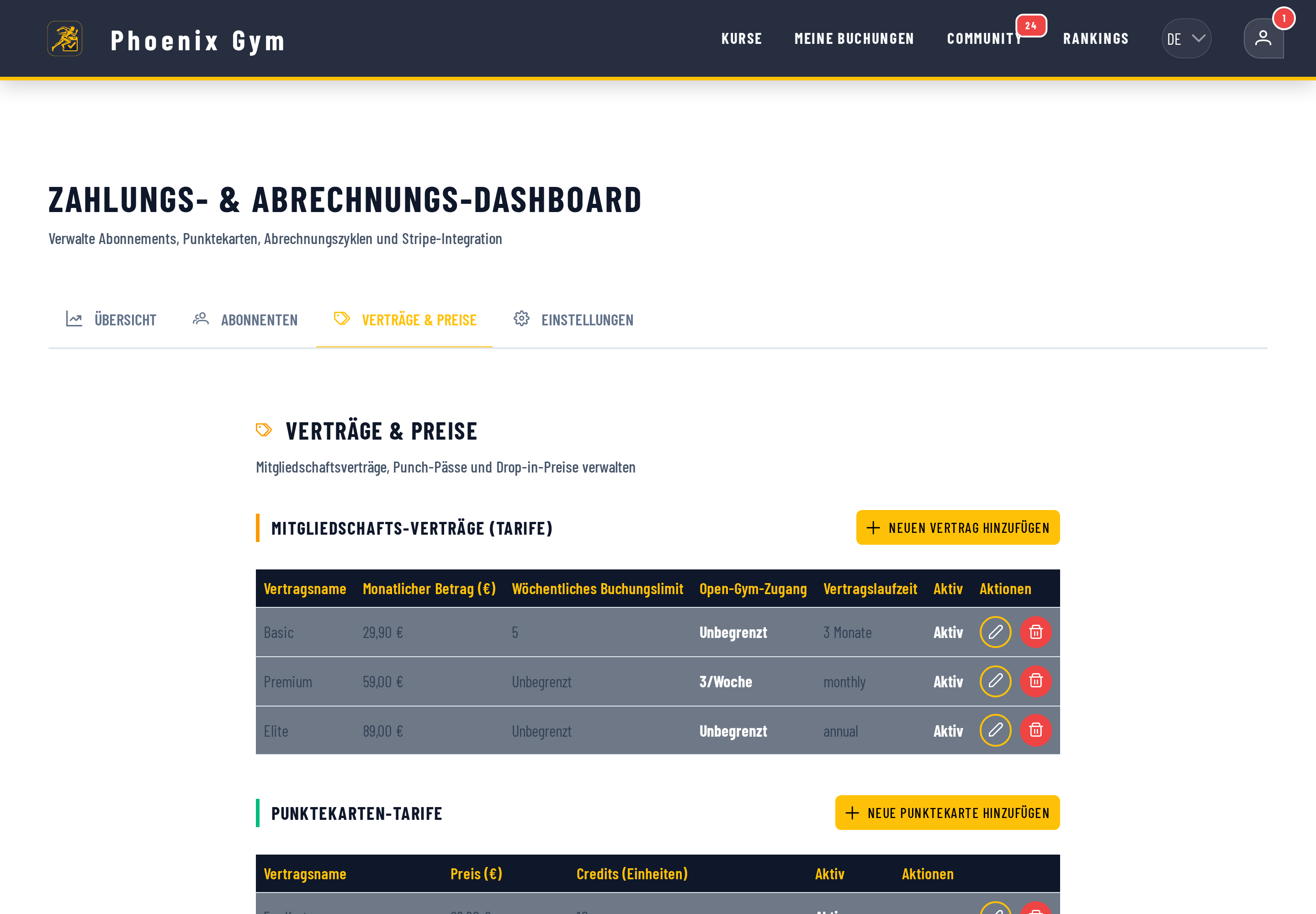Viewport: 1316px width, 914px height.
Task: Select the Verträge & Preise tab
Action: pos(404,319)
